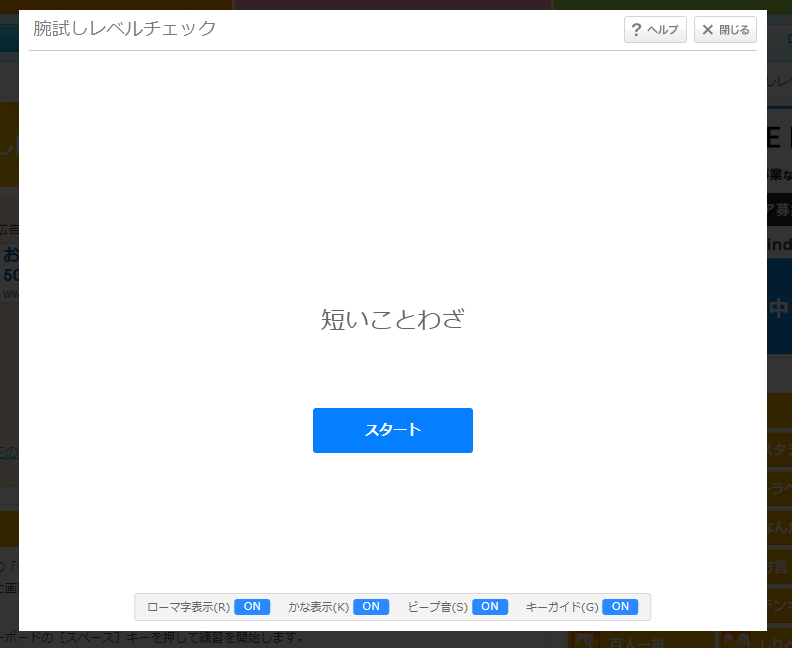Screen dimensions: 792x648
Task: Toggle かな表示(K) ON switch
Action: 371,607
